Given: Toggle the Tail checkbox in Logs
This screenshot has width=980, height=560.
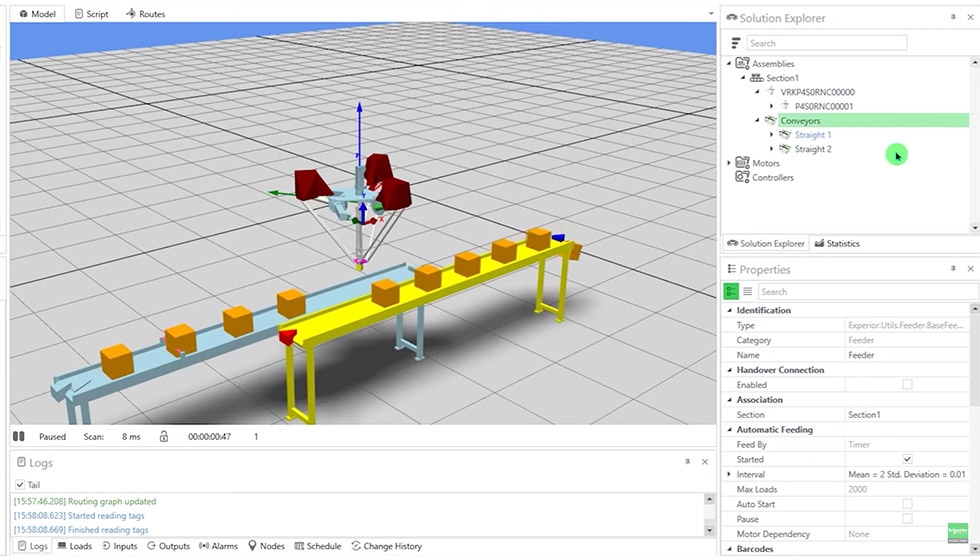Looking at the screenshot, I should (20, 484).
